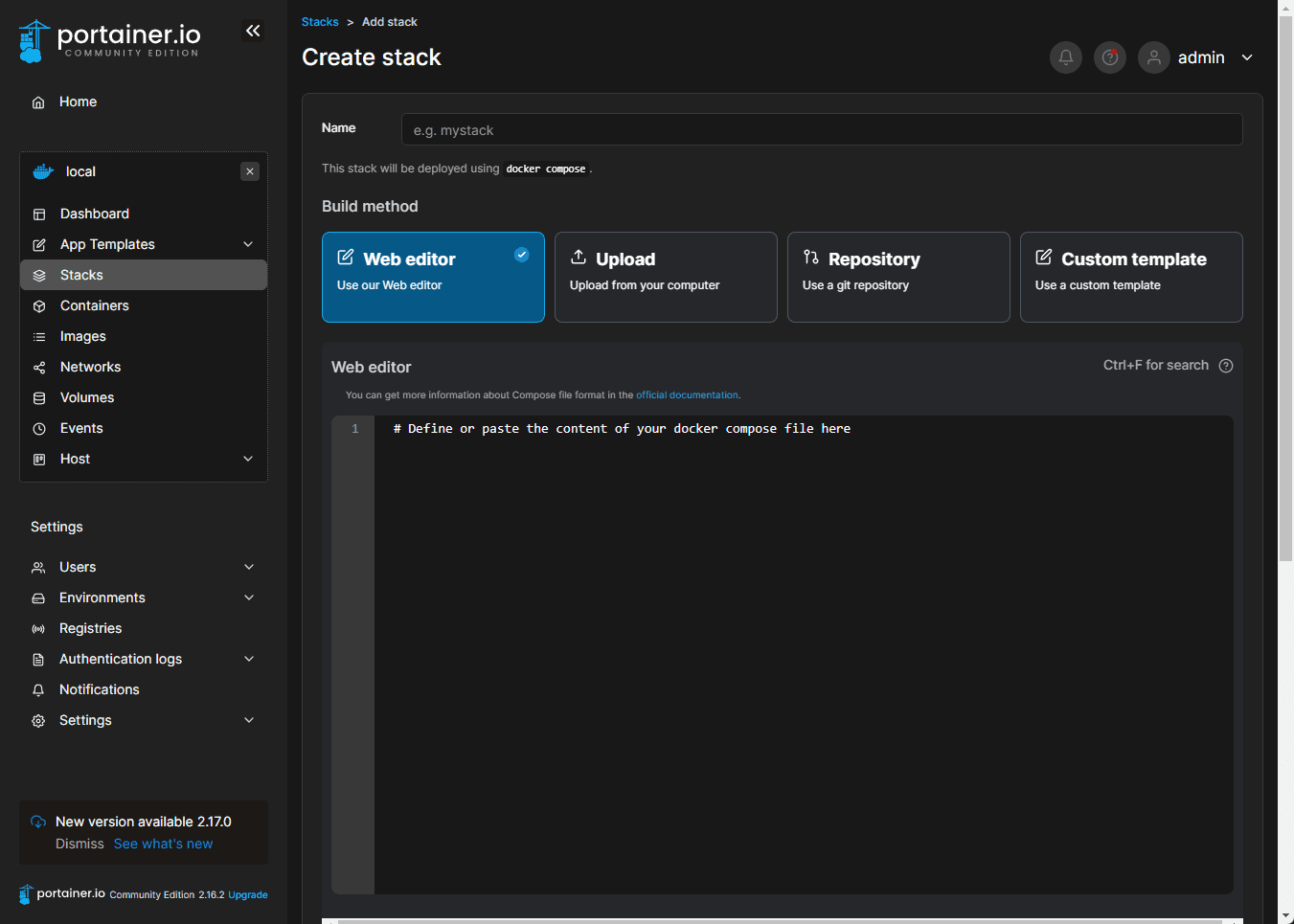Collapse the sidebar with double-chevron icon
Viewport: 1294px width, 924px height.
253,32
